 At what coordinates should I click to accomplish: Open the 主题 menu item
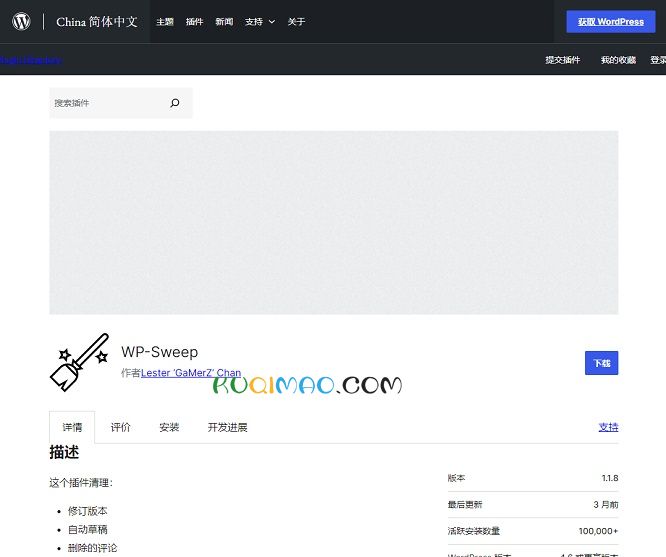[x=165, y=22]
